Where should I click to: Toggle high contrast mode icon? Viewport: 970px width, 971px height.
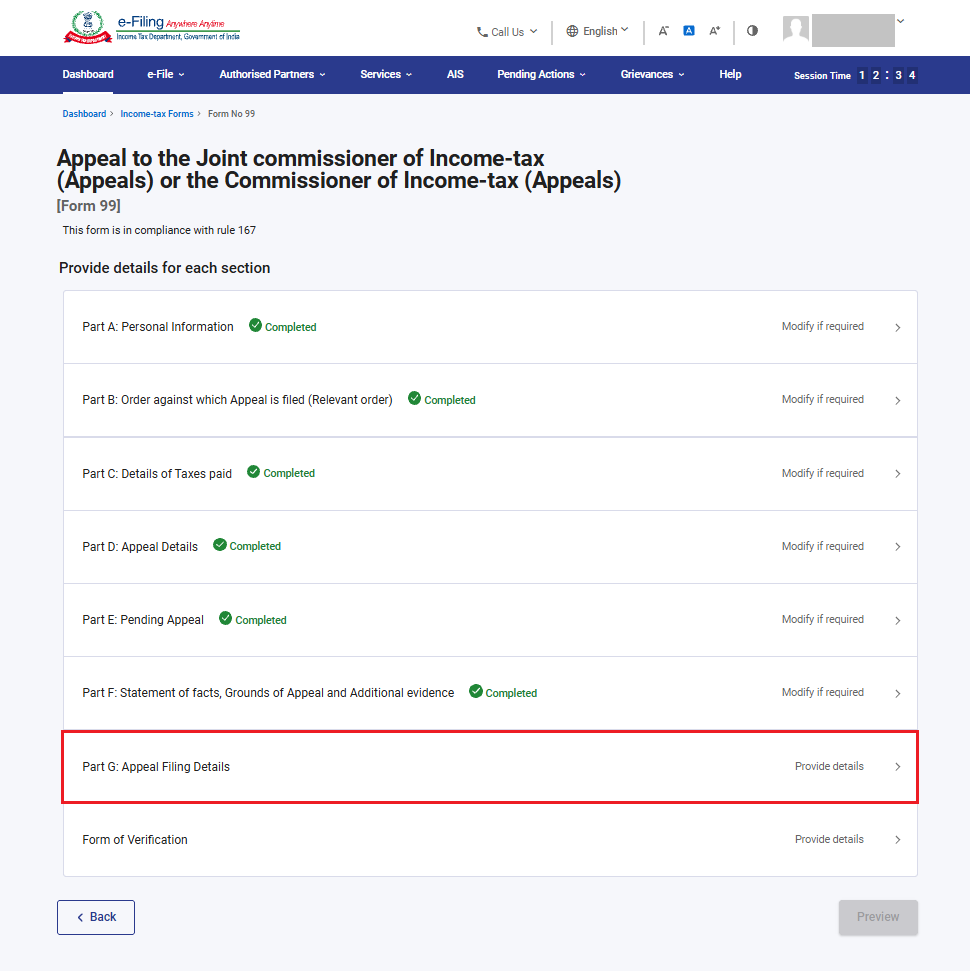752,31
